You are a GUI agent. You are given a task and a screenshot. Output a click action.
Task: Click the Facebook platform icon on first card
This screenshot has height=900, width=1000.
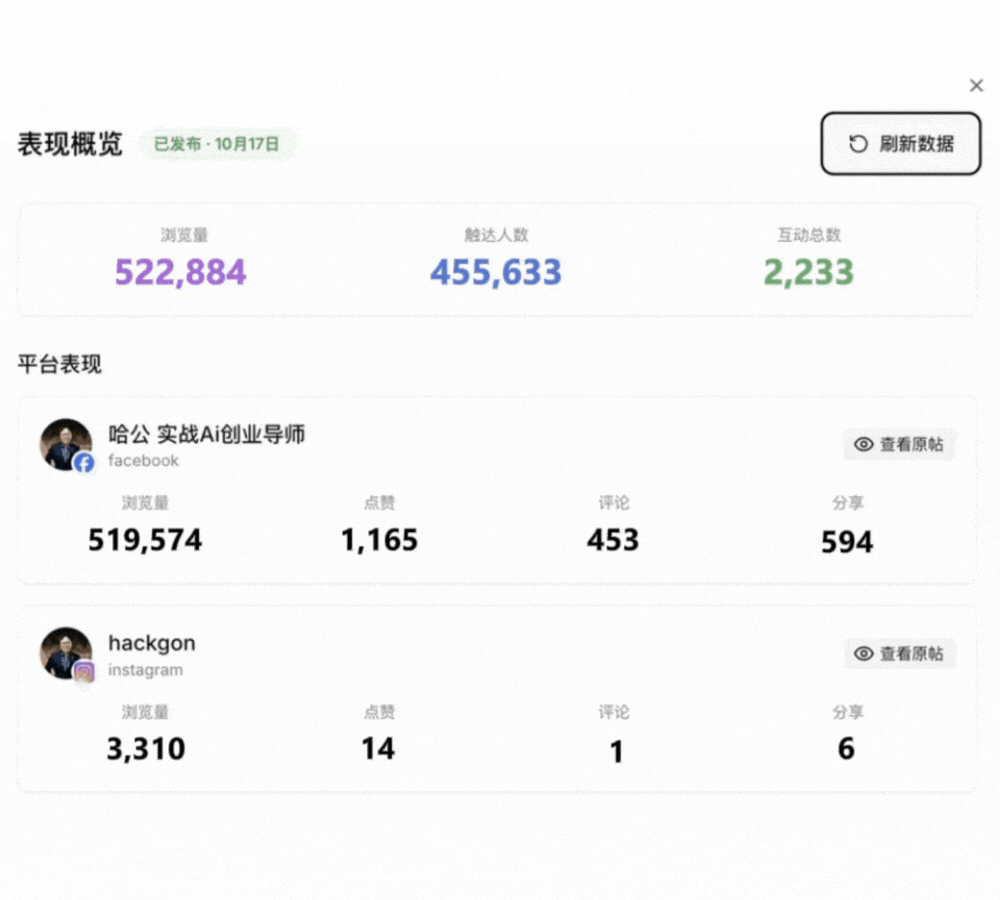84,463
